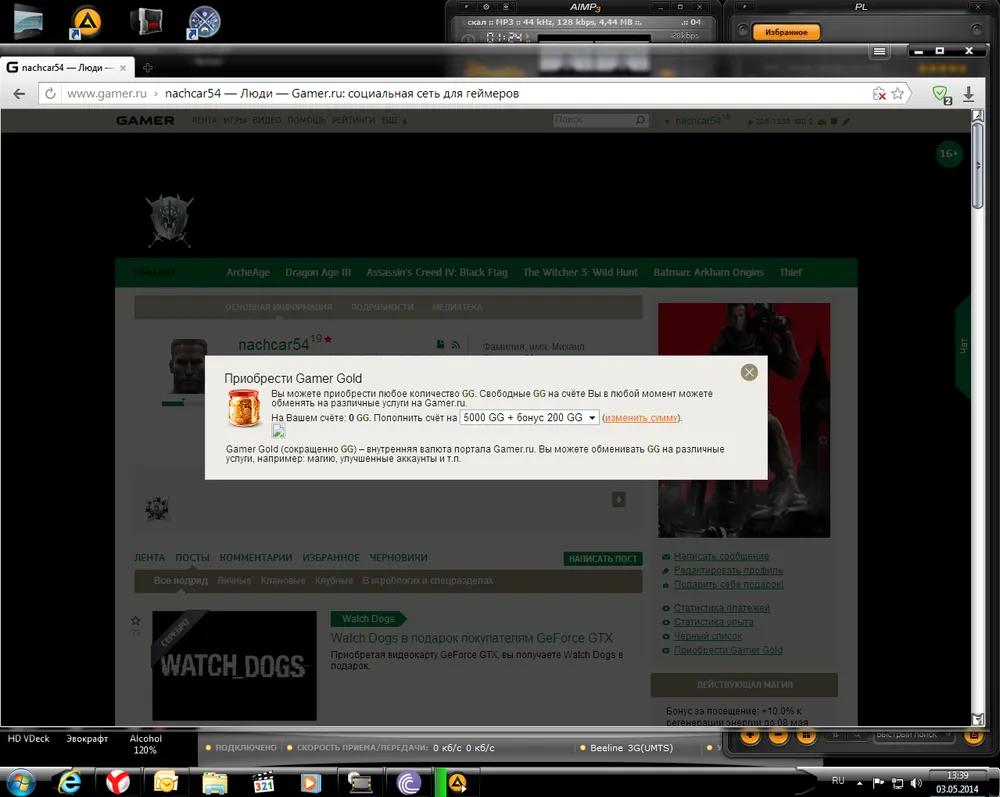Image resolution: width=1000 pixels, height=797 pixels.
Task: Open a new browser tab
Action: click(x=147, y=68)
